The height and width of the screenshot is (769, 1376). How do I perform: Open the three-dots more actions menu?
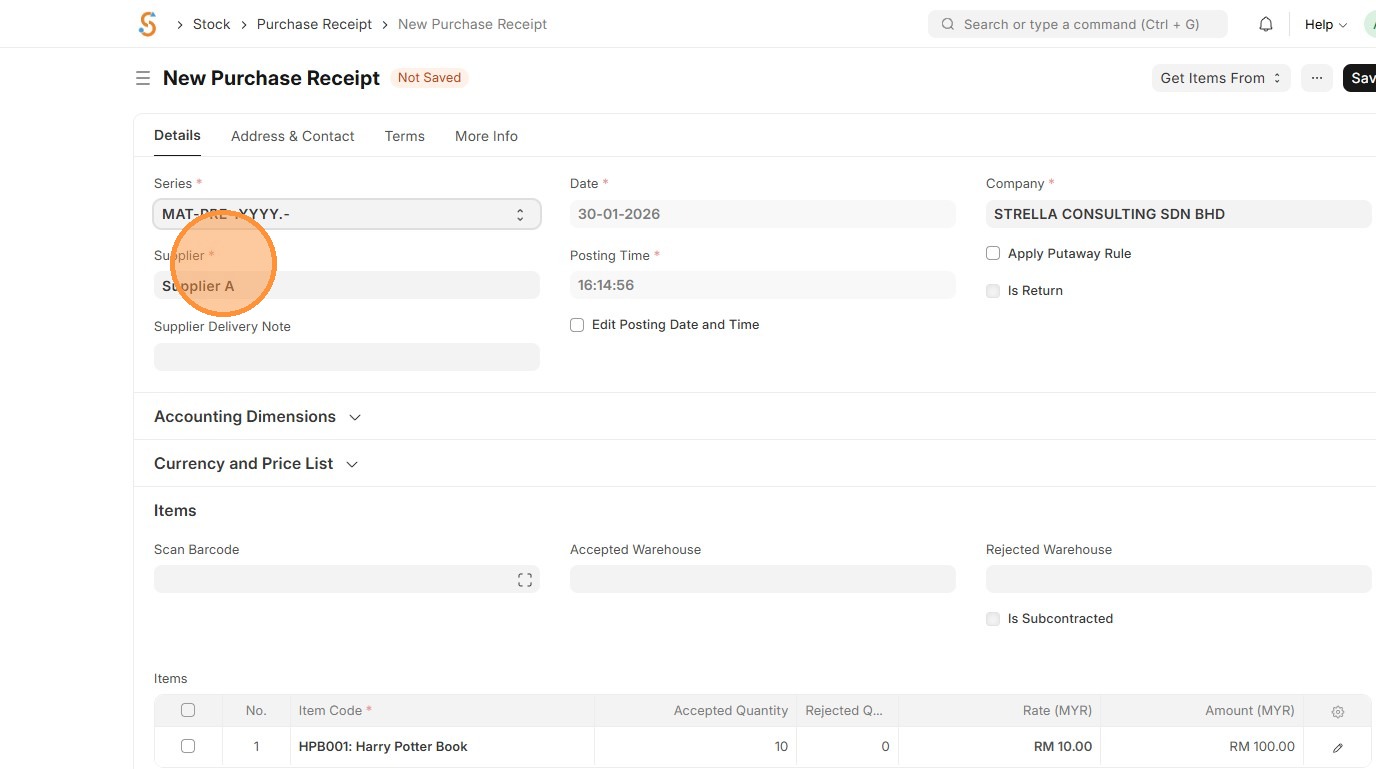[x=1317, y=78]
